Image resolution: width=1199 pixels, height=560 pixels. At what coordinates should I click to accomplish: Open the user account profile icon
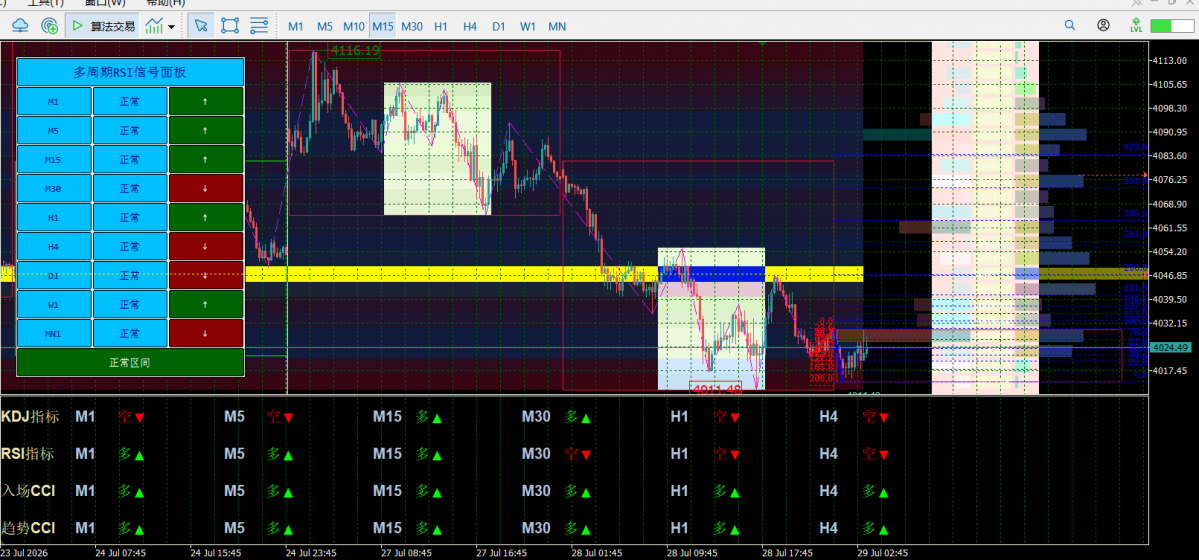pyautogui.click(x=1103, y=25)
